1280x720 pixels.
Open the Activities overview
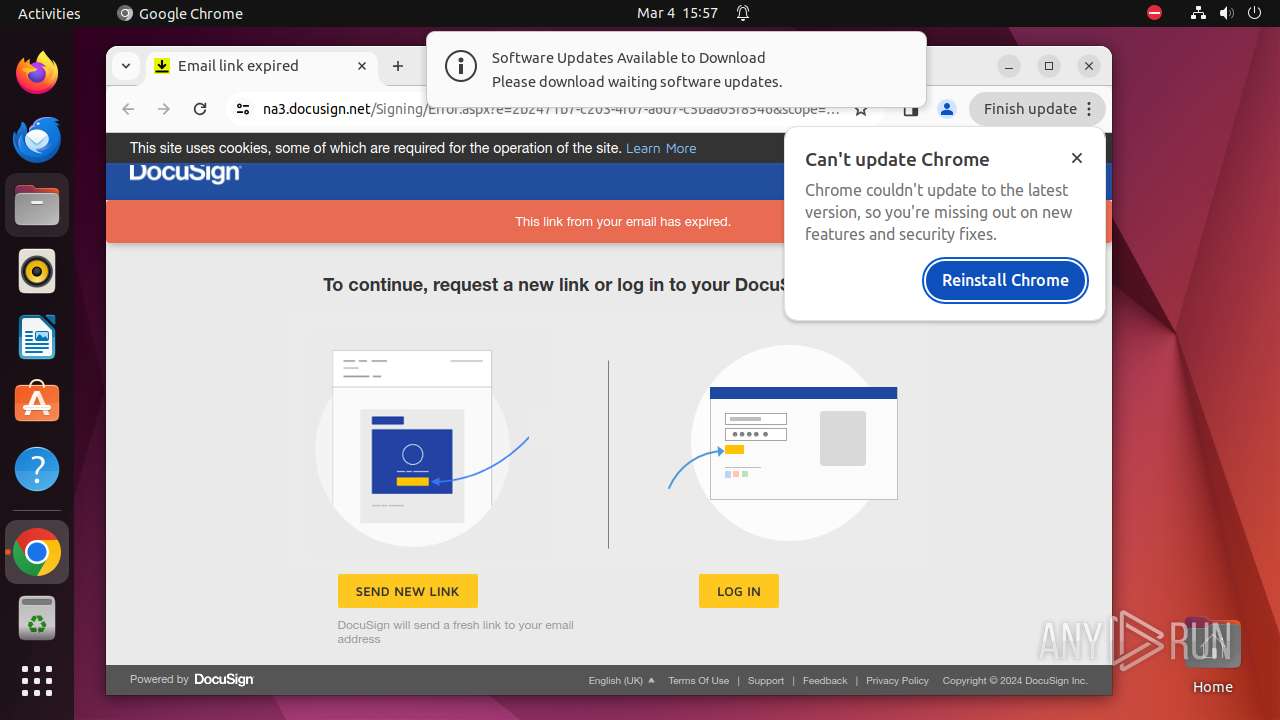click(x=49, y=13)
